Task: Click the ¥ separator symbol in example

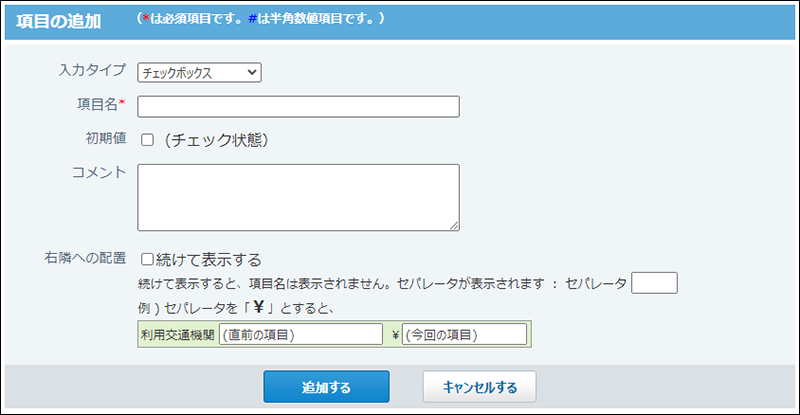Action: 395,335
